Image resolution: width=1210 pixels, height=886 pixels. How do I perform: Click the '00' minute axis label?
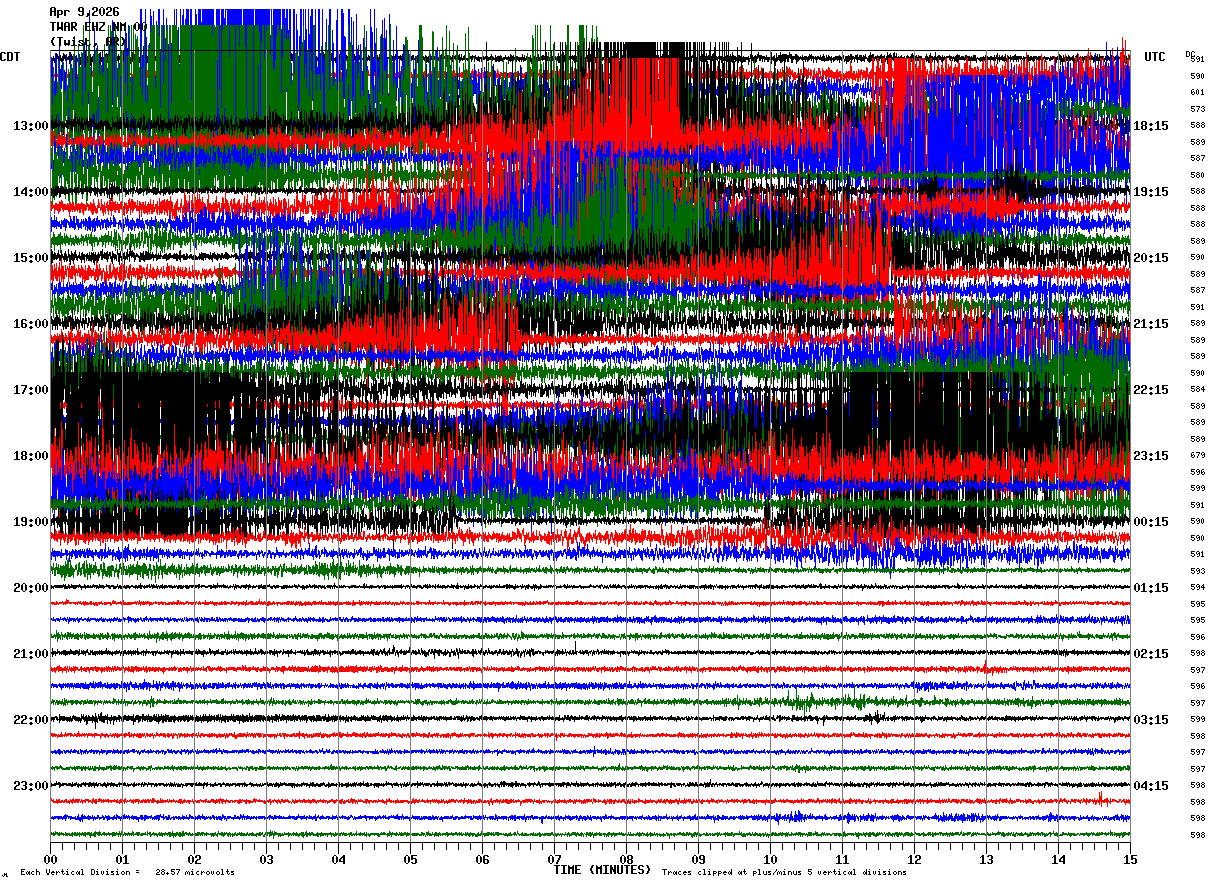coord(50,859)
